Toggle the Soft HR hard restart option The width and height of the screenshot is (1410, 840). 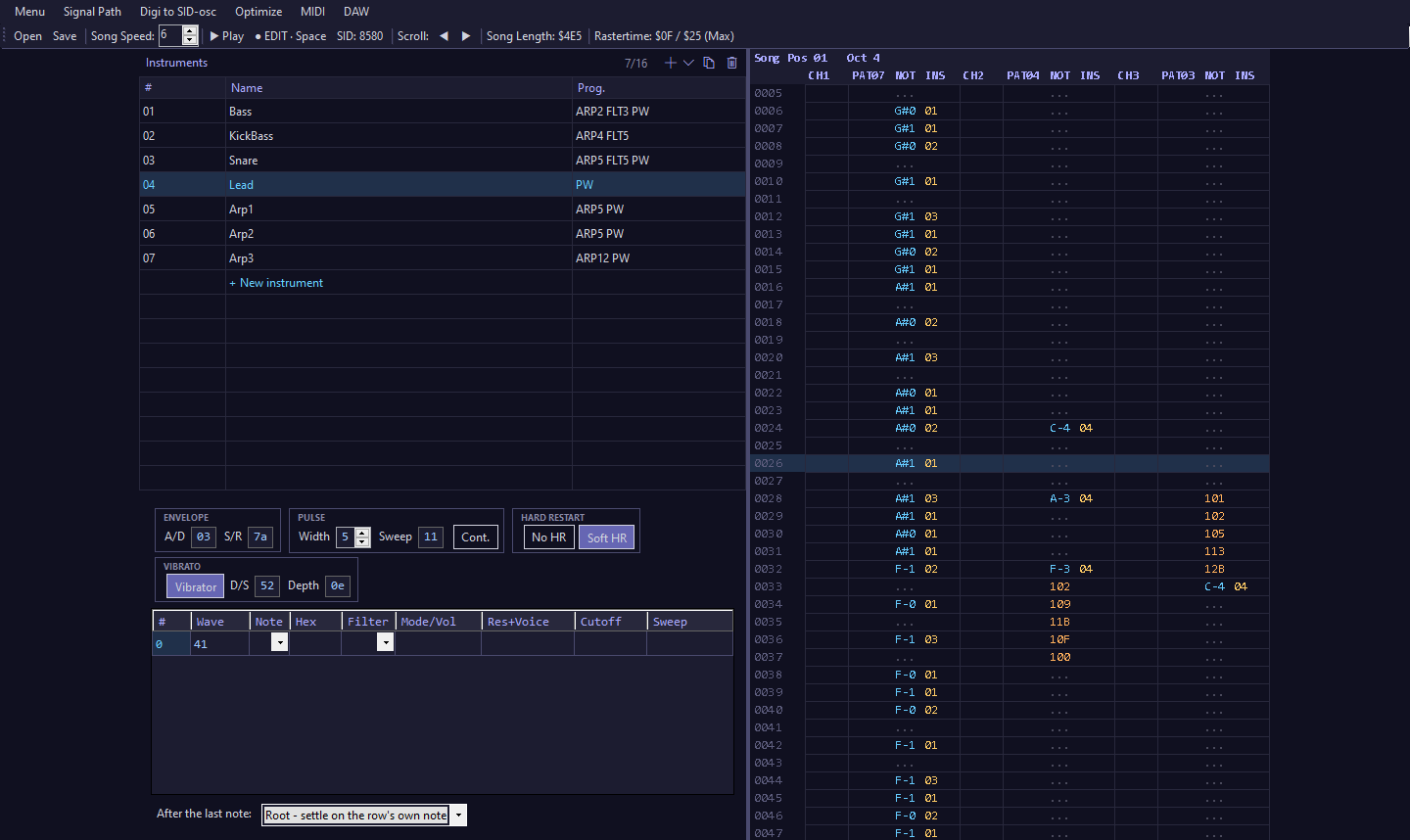point(607,537)
